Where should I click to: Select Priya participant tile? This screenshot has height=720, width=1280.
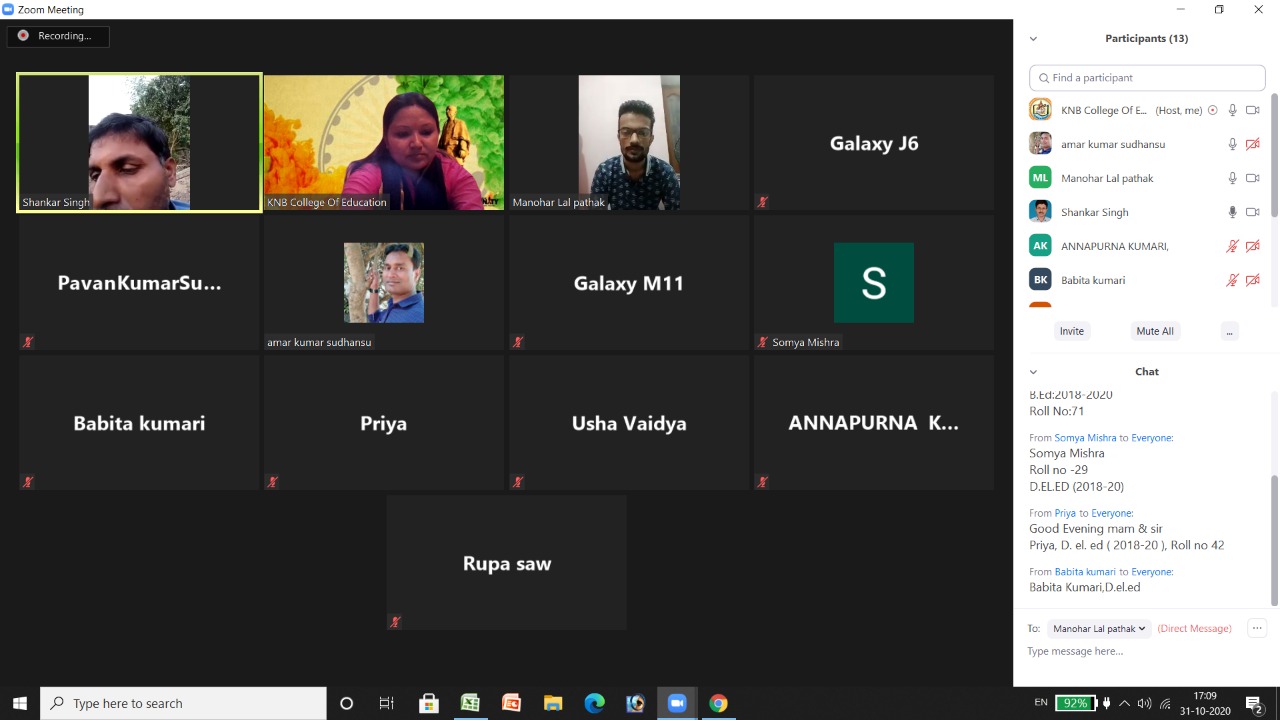(x=384, y=423)
